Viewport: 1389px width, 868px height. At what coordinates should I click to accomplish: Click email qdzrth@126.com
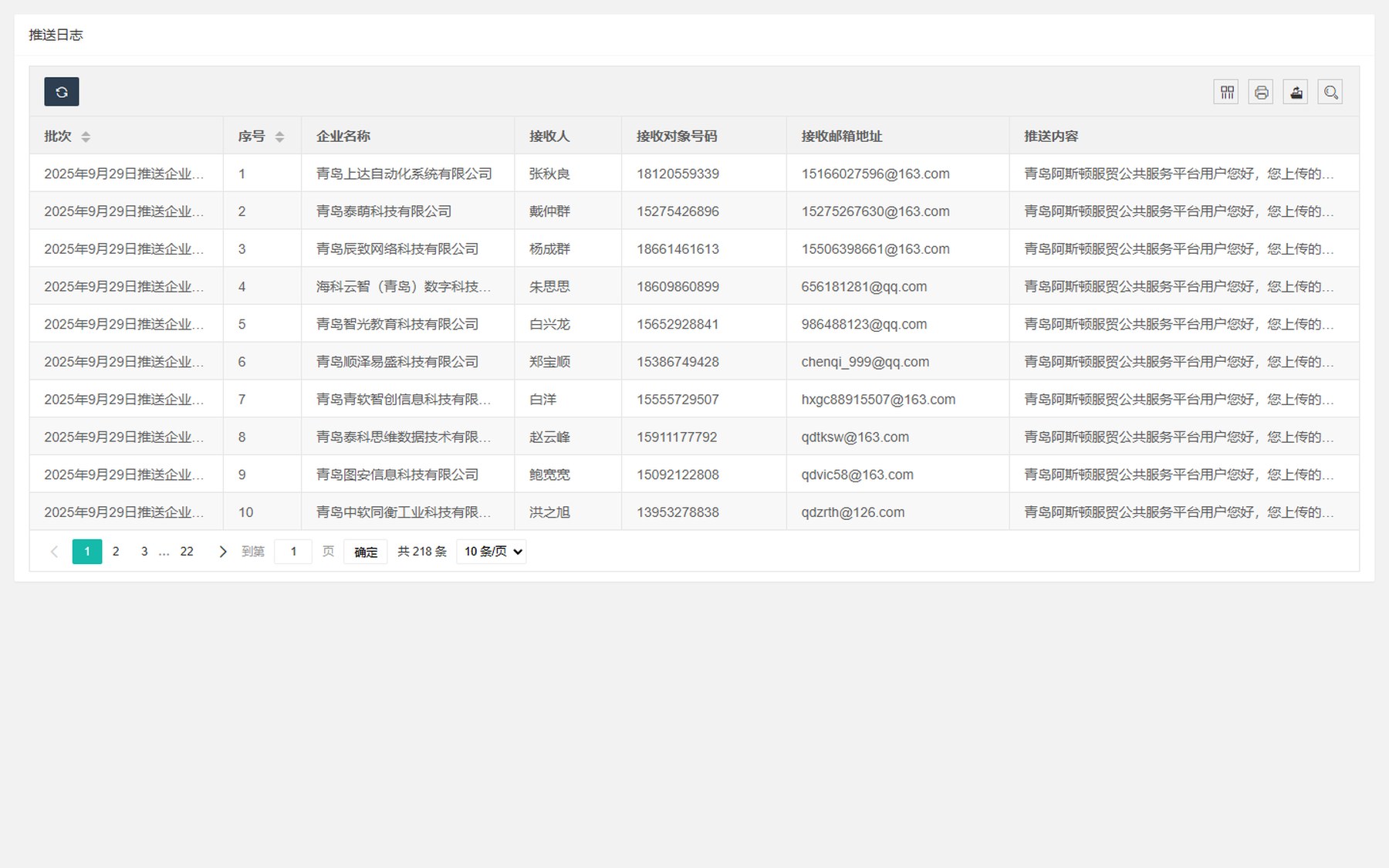tap(853, 512)
